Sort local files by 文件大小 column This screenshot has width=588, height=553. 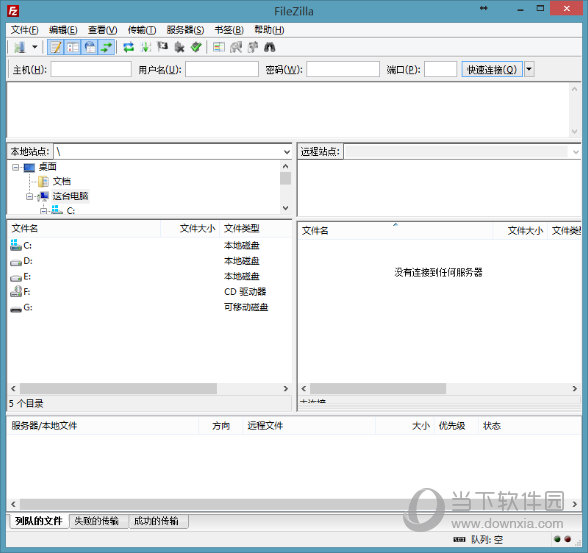pyautogui.click(x=190, y=228)
